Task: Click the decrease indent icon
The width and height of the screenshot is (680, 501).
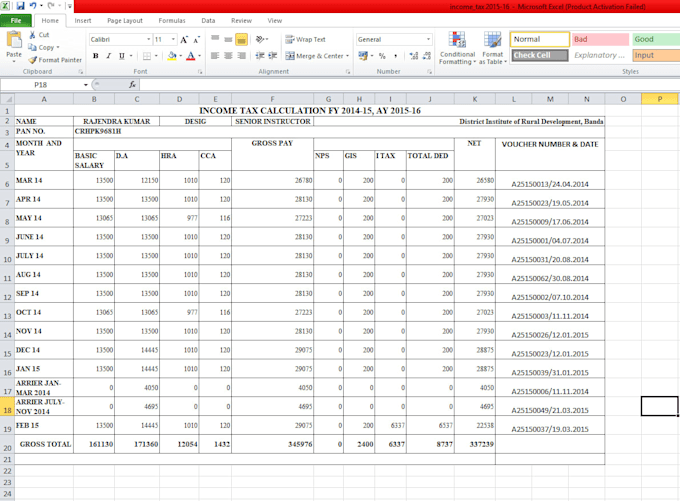Action: coord(260,56)
